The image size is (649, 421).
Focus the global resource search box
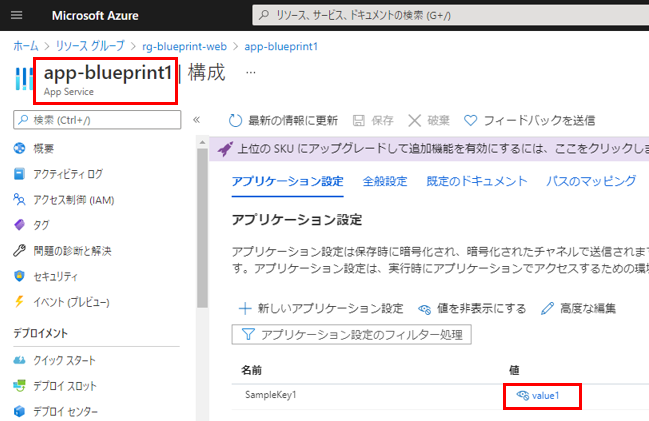[x=450, y=15]
